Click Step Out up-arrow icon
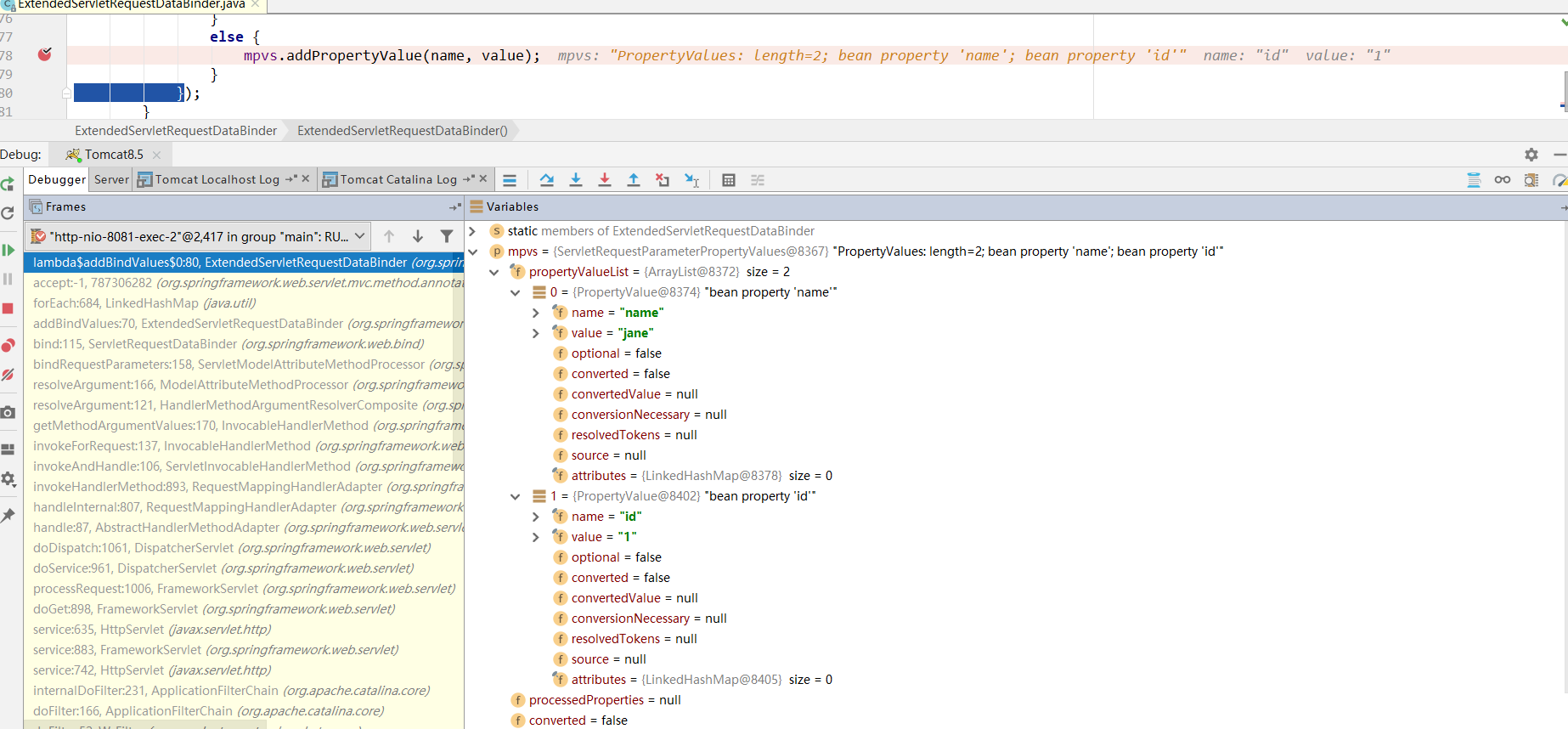 (x=634, y=180)
